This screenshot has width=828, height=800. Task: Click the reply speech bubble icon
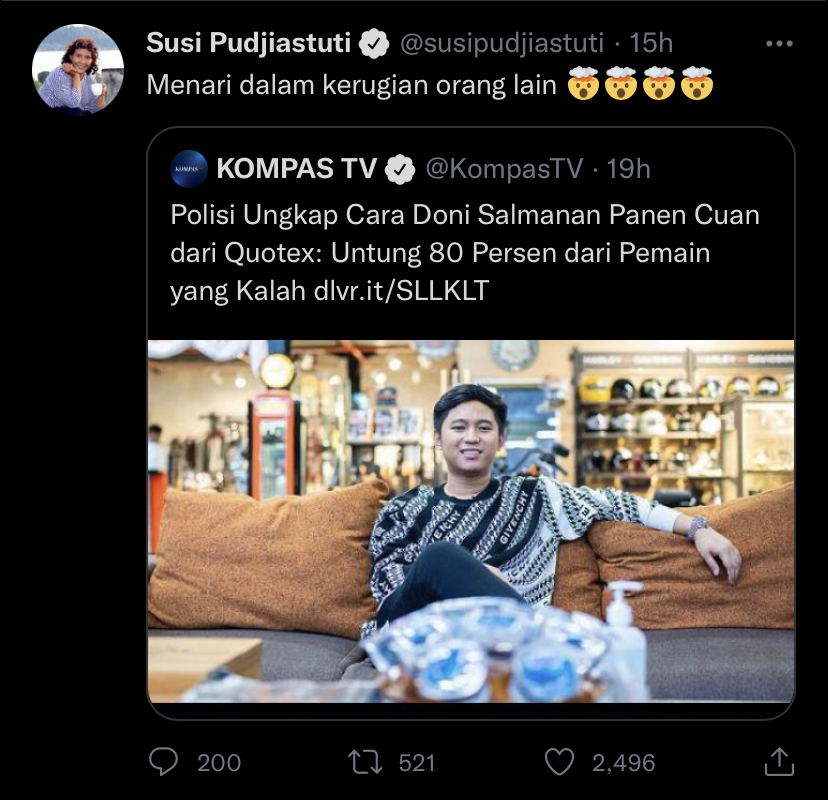pos(163,762)
